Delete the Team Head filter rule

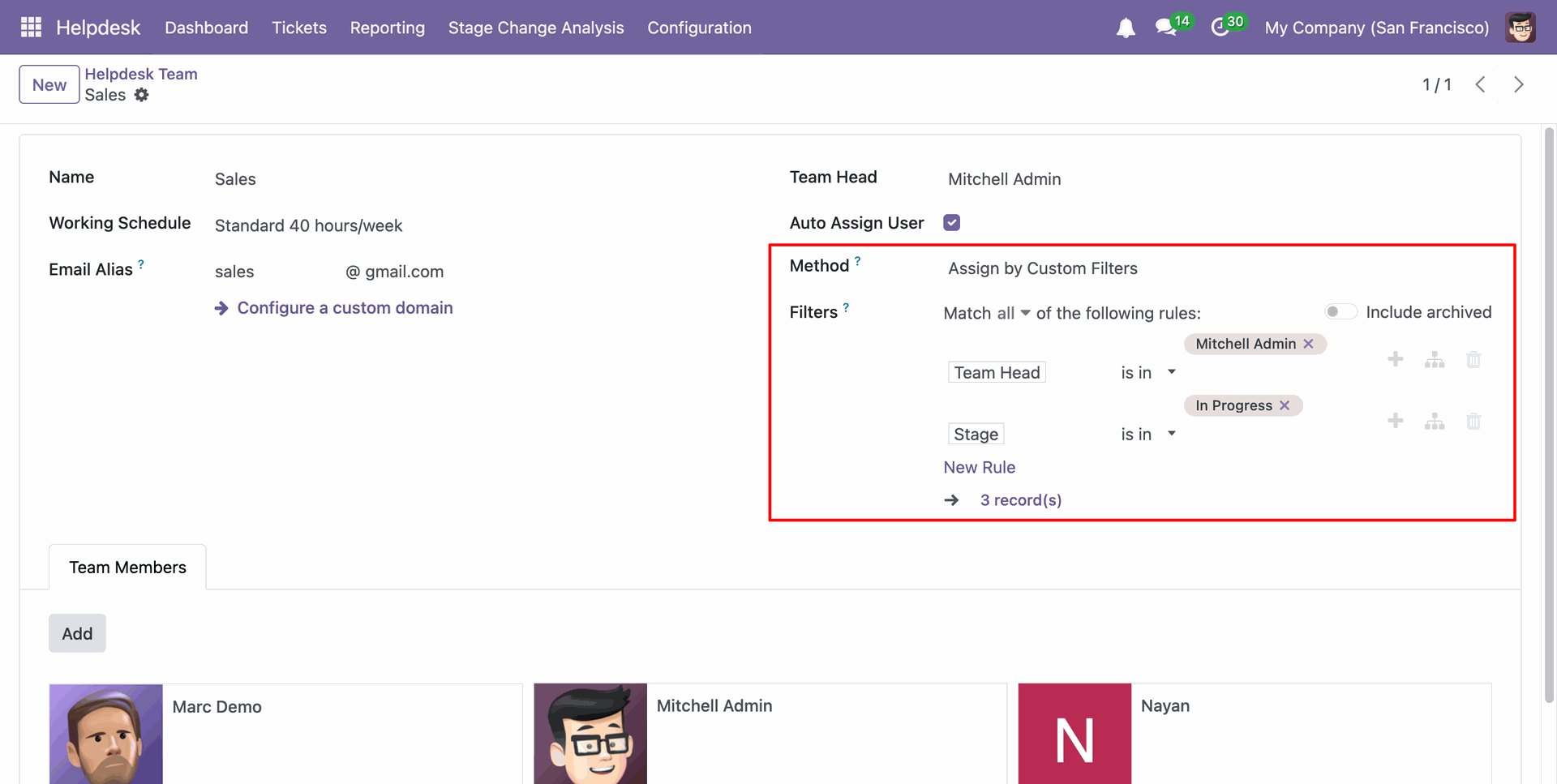point(1473,359)
